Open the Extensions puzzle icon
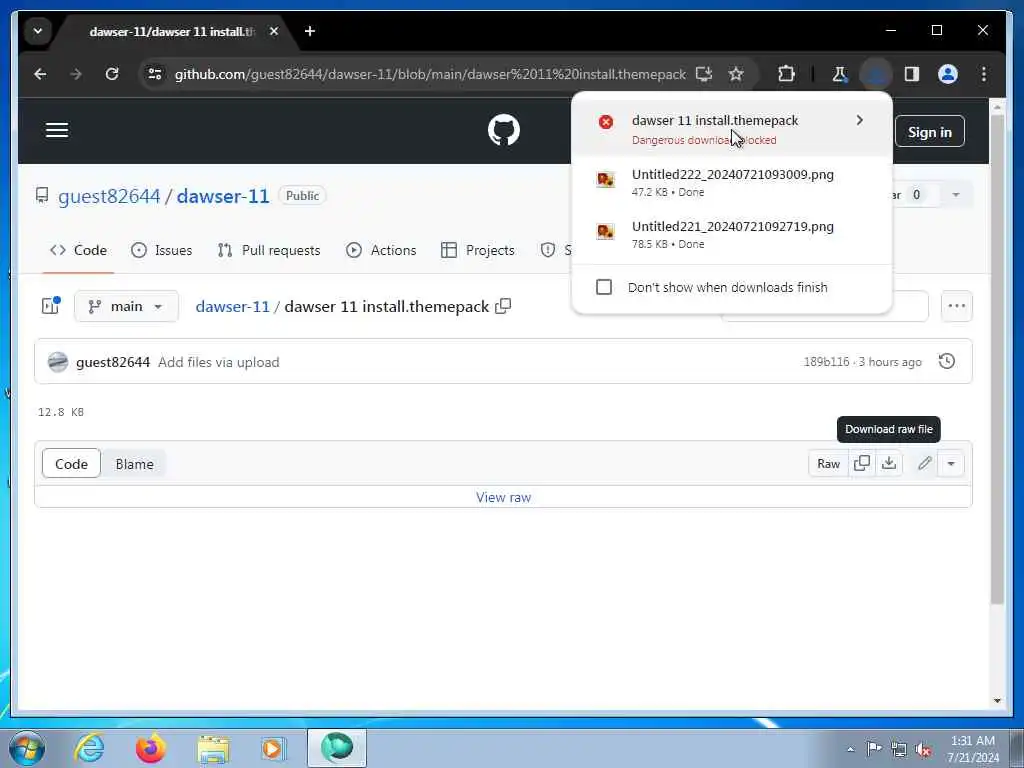 point(786,74)
